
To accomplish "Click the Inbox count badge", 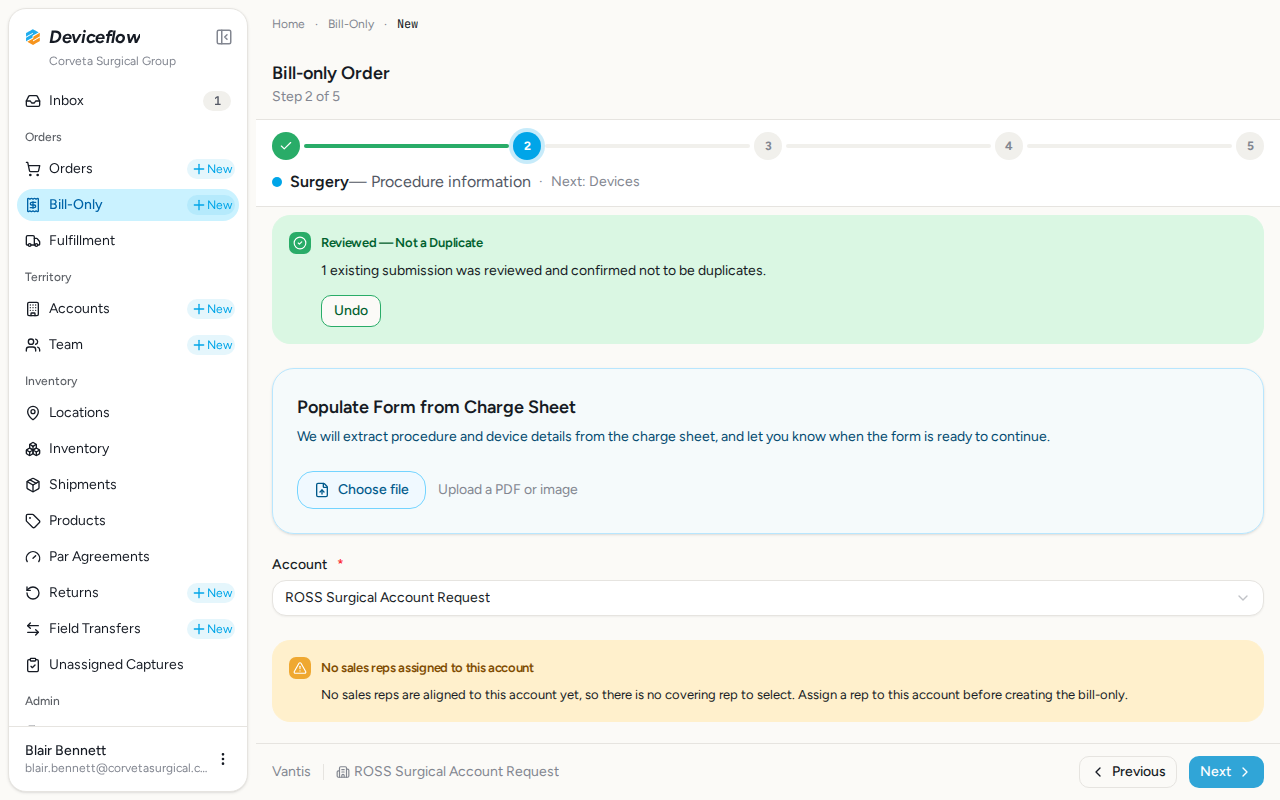I will pyautogui.click(x=217, y=101).
